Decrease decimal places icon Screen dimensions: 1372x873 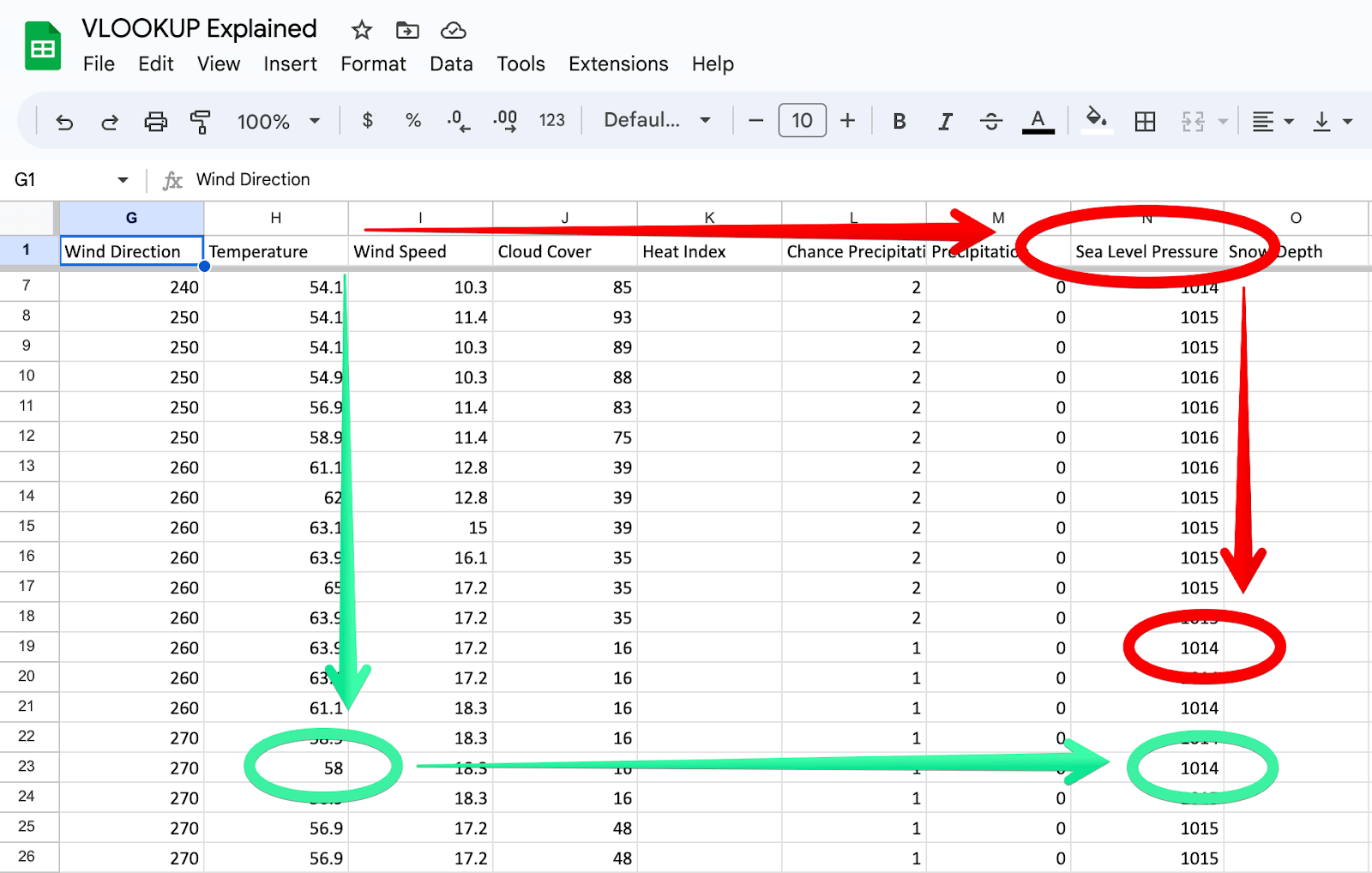(458, 121)
